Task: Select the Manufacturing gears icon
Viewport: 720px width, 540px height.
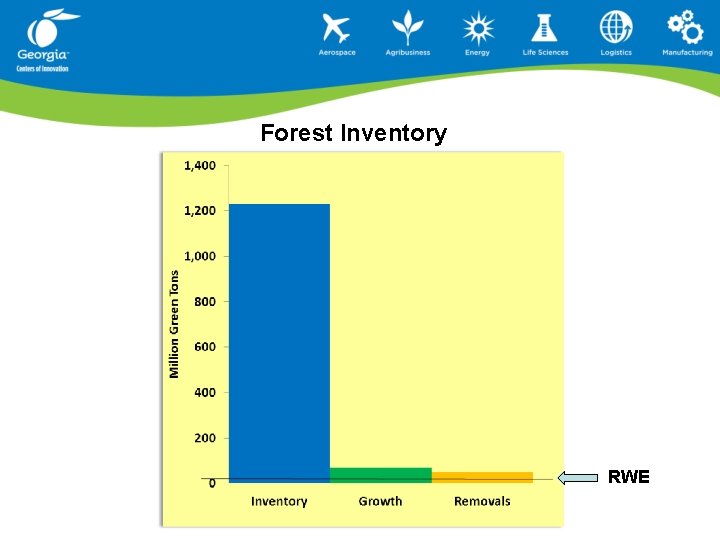Action: tap(686, 27)
